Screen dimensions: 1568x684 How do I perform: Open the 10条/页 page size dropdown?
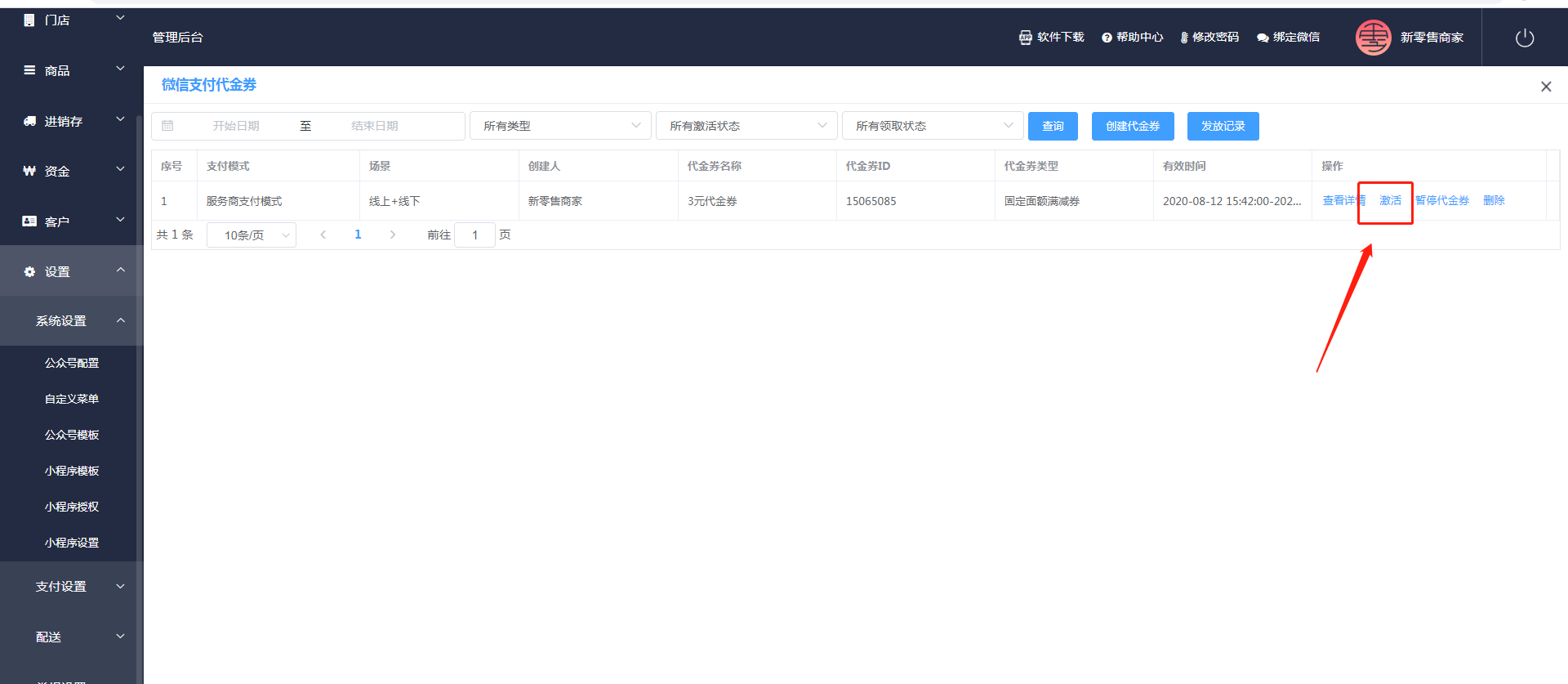pyautogui.click(x=252, y=235)
